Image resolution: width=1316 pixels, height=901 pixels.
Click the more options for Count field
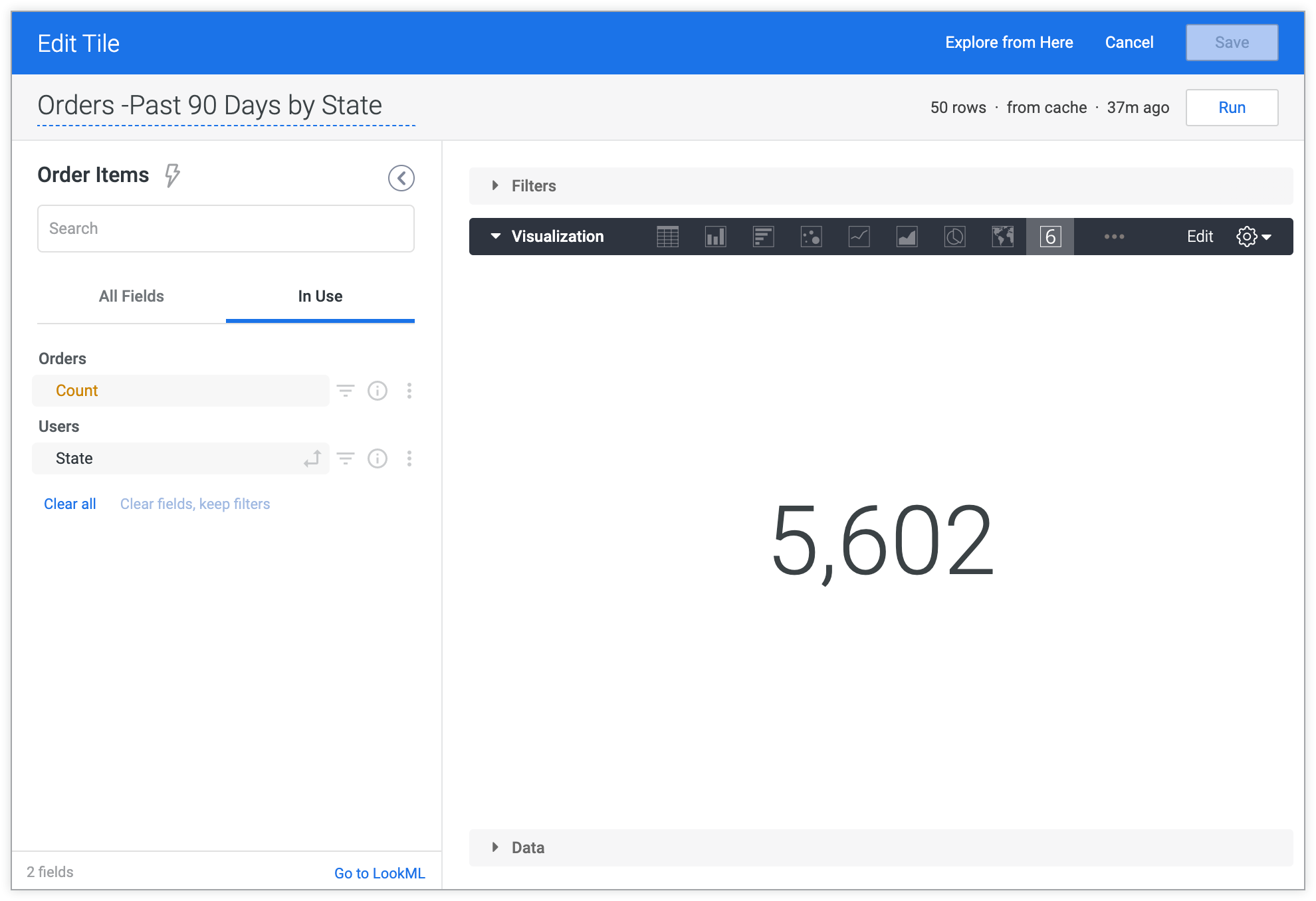tap(410, 390)
